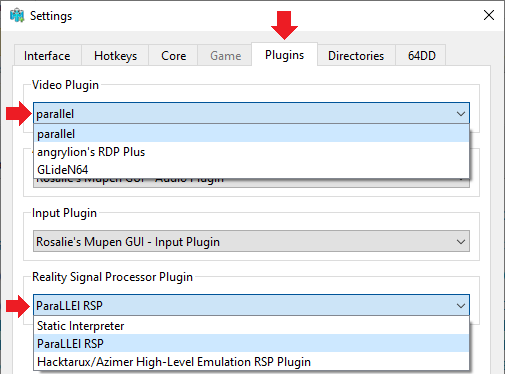Open the Hotkeys tab
The width and height of the screenshot is (505, 374).
click(115, 55)
